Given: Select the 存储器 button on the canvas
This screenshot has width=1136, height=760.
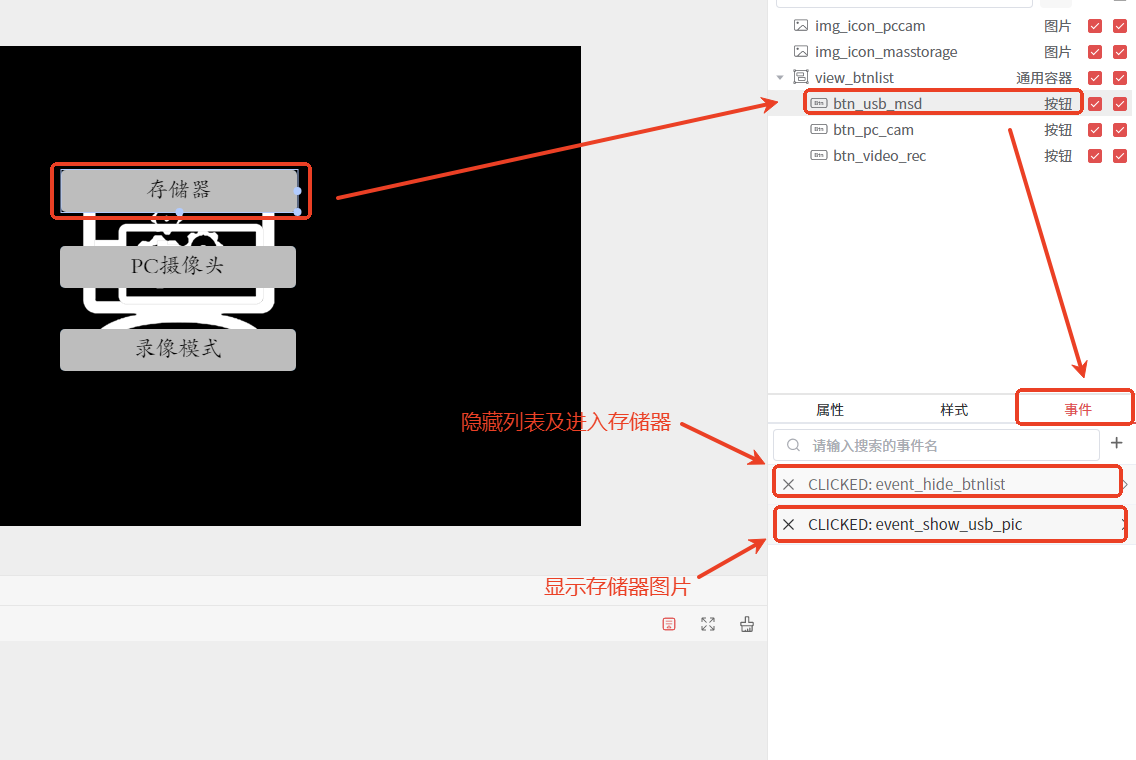Looking at the screenshot, I should pyautogui.click(x=179, y=191).
